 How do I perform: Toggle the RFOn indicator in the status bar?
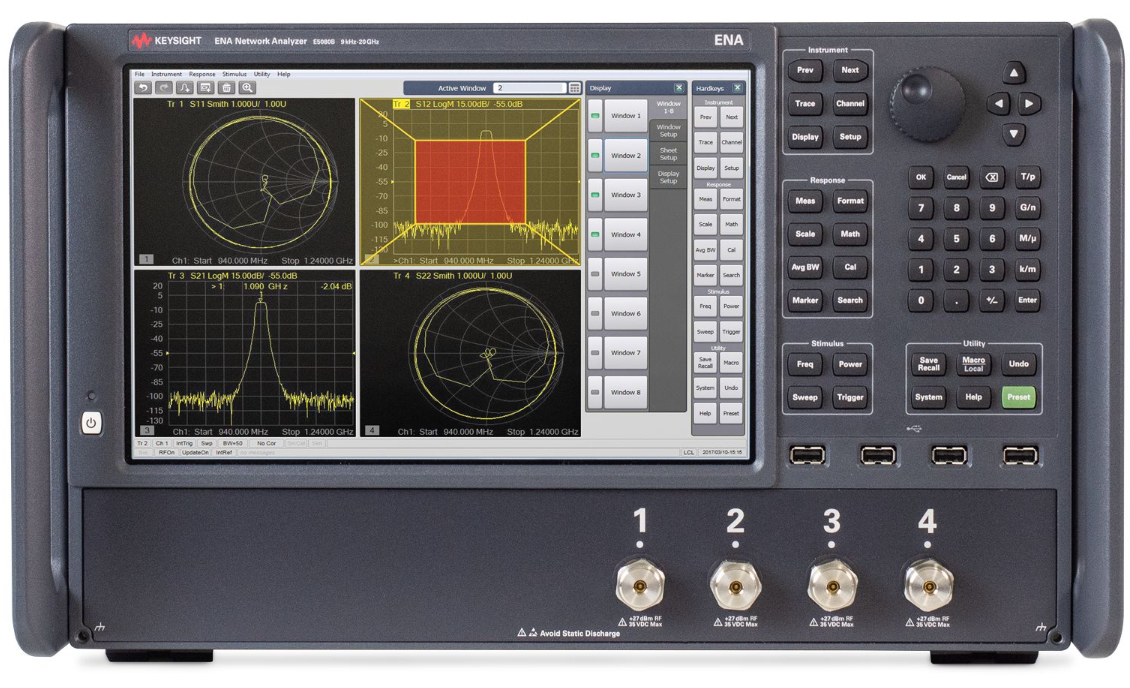(166, 452)
